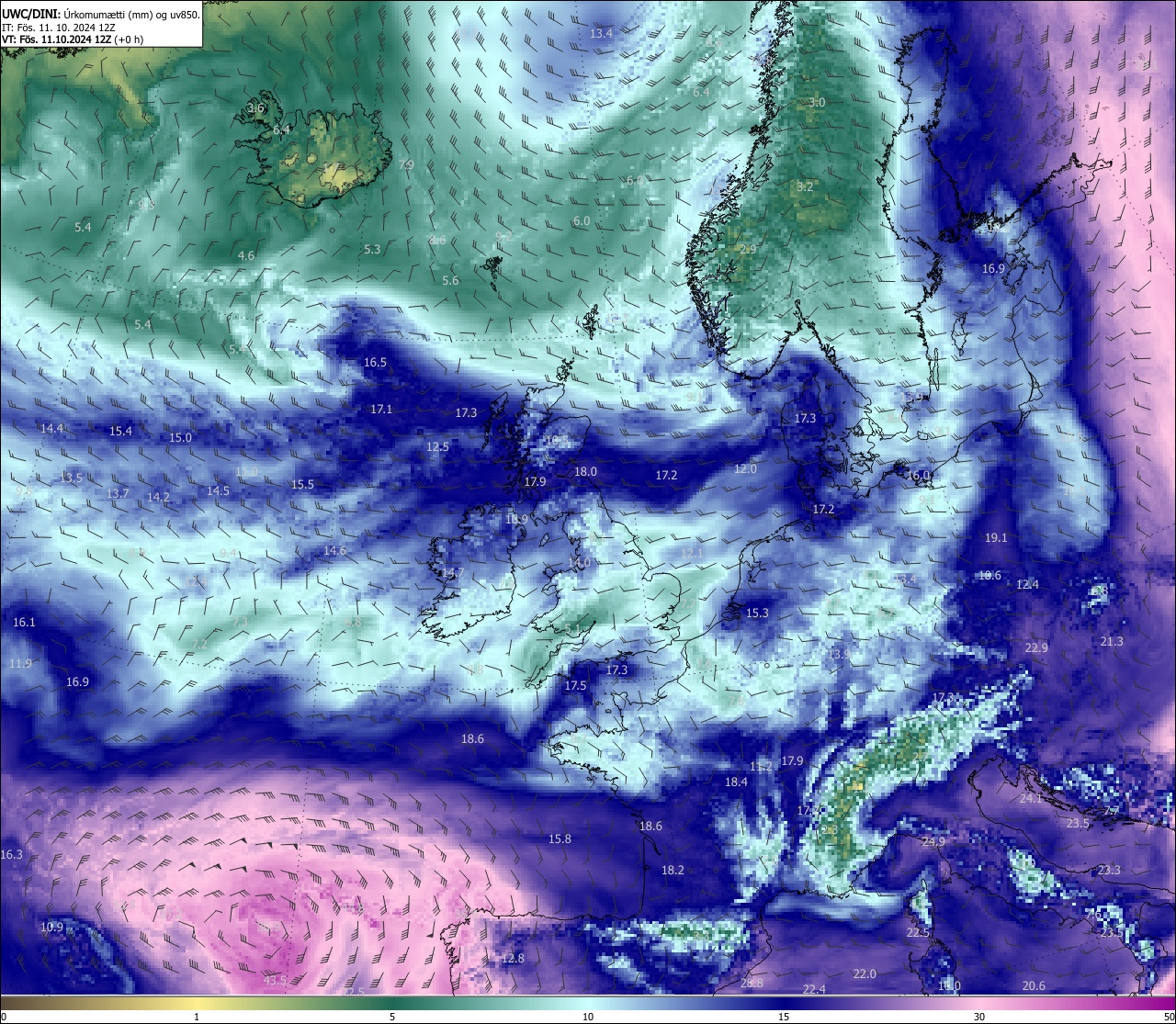Click the 23.3 value on the map
The image size is (1176, 1024).
pos(1109,869)
